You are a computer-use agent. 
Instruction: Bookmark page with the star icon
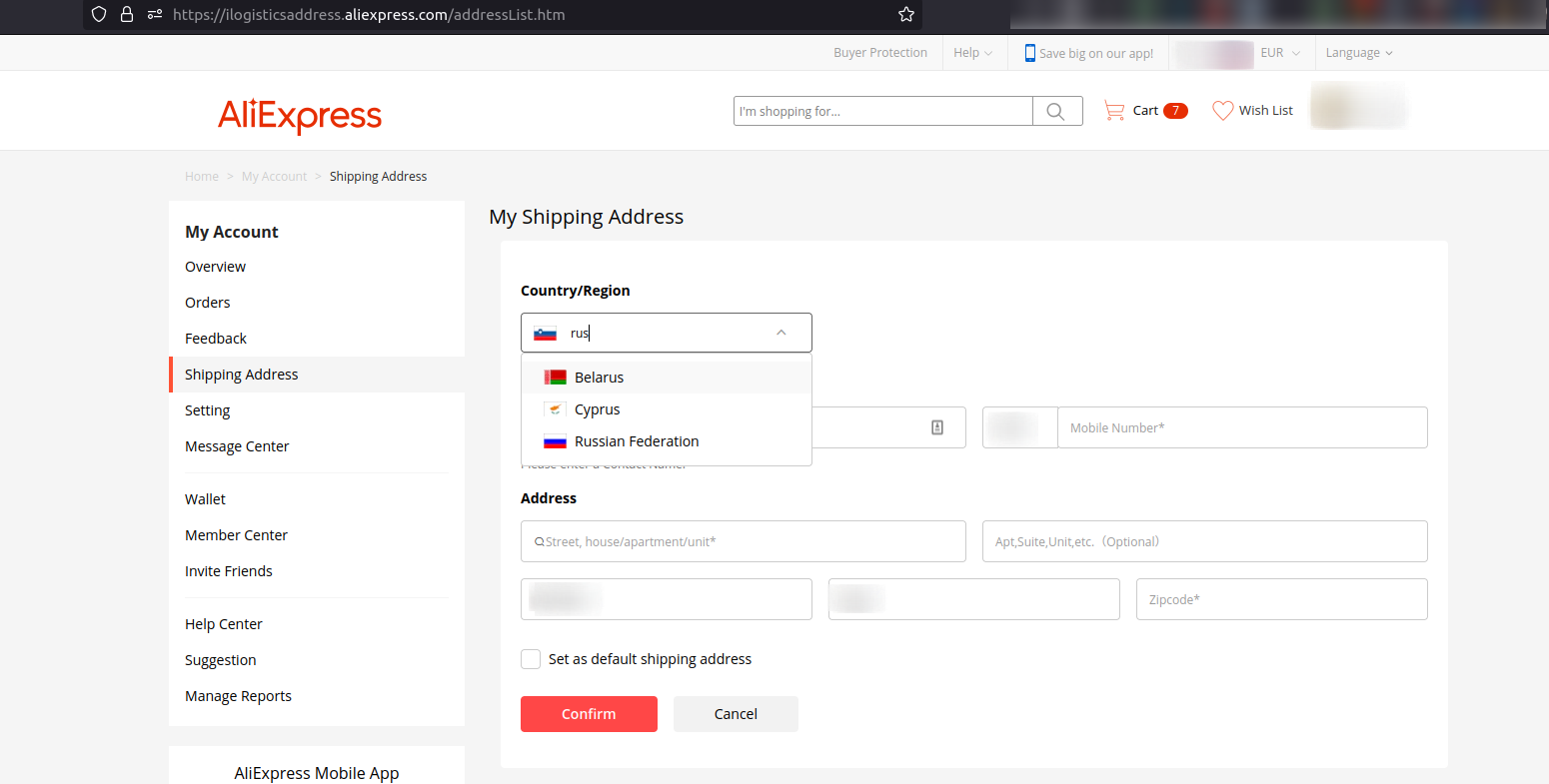[906, 14]
